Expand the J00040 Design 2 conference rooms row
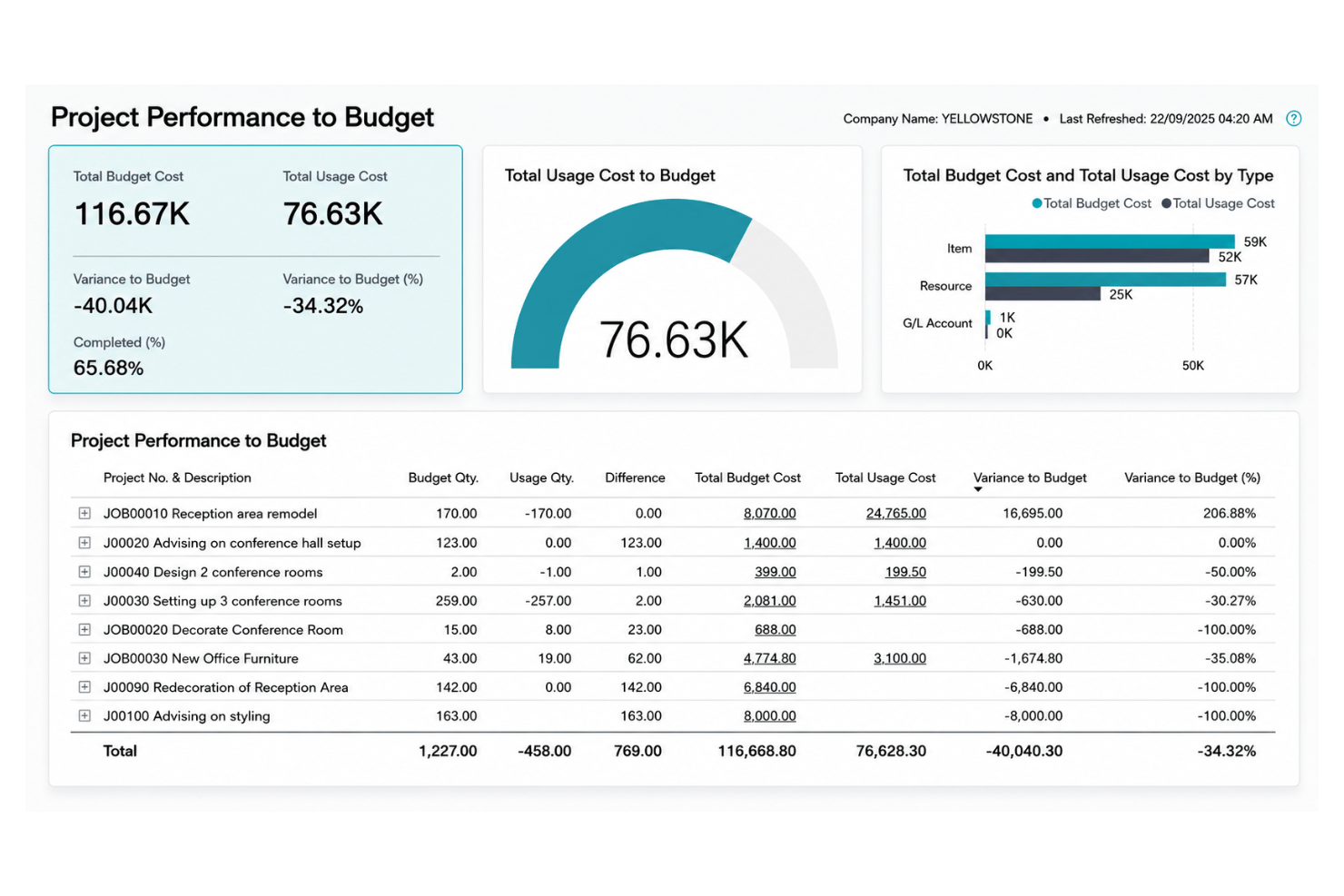Screen dimensions: 1344x896 pyautogui.click(x=84, y=572)
